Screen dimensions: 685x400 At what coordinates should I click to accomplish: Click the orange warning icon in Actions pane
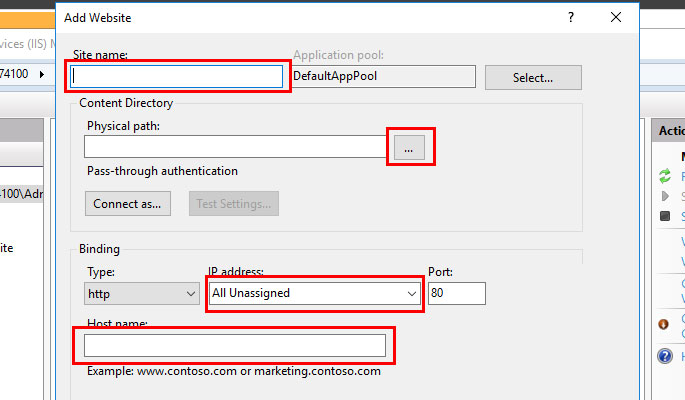pos(665,323)
